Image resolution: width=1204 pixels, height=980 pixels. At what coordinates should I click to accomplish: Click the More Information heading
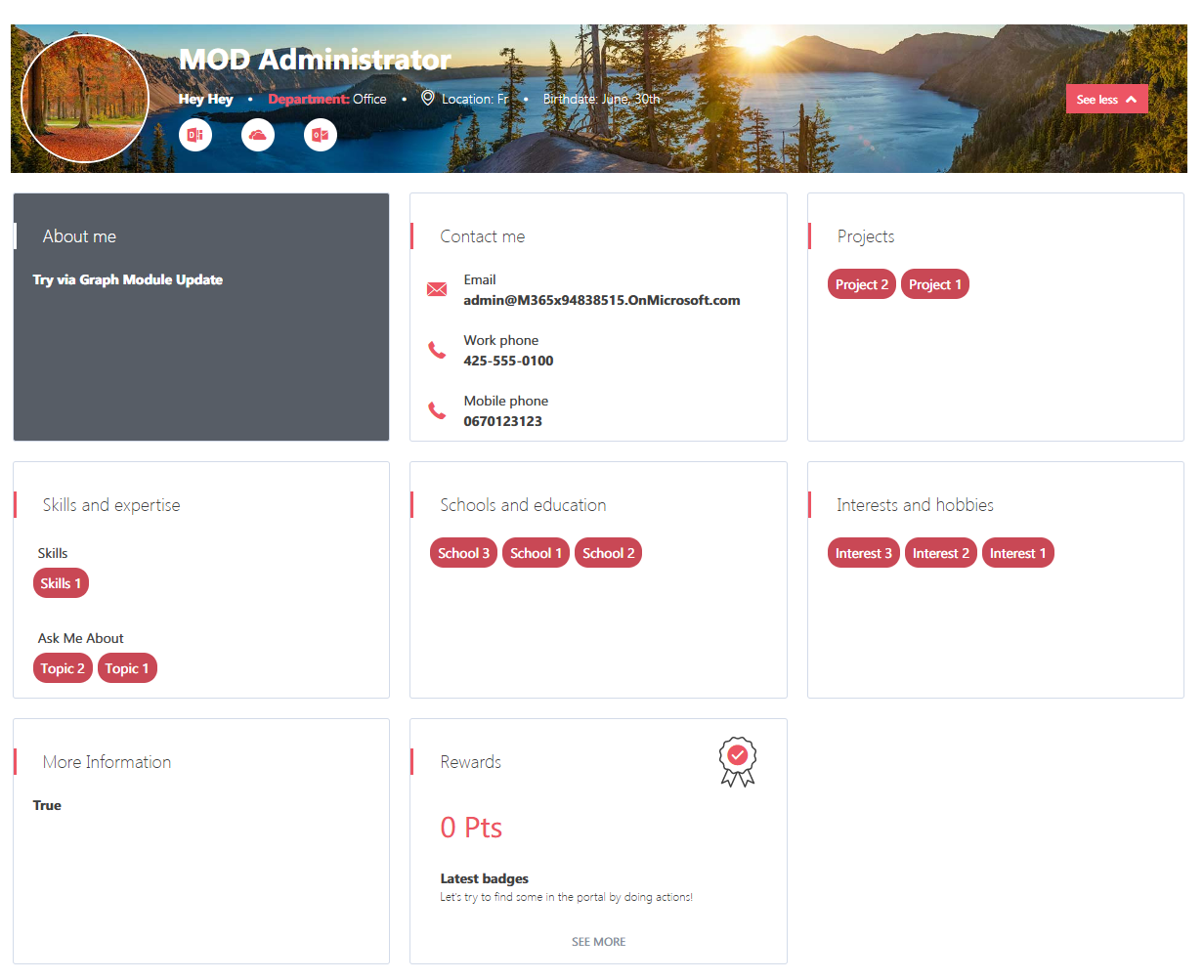click(x=107, y=762)
